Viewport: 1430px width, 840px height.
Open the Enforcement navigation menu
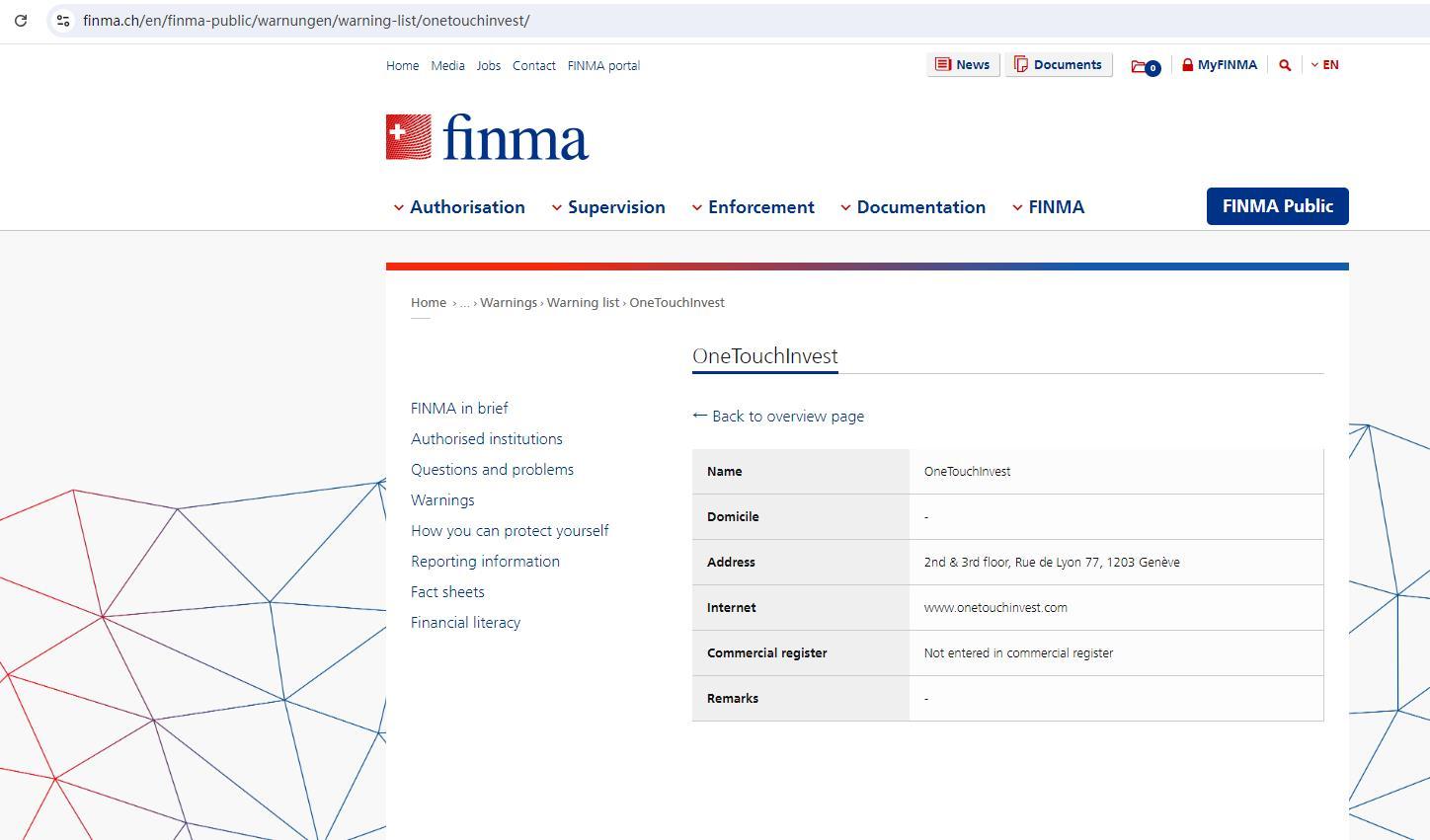point(753,207)
